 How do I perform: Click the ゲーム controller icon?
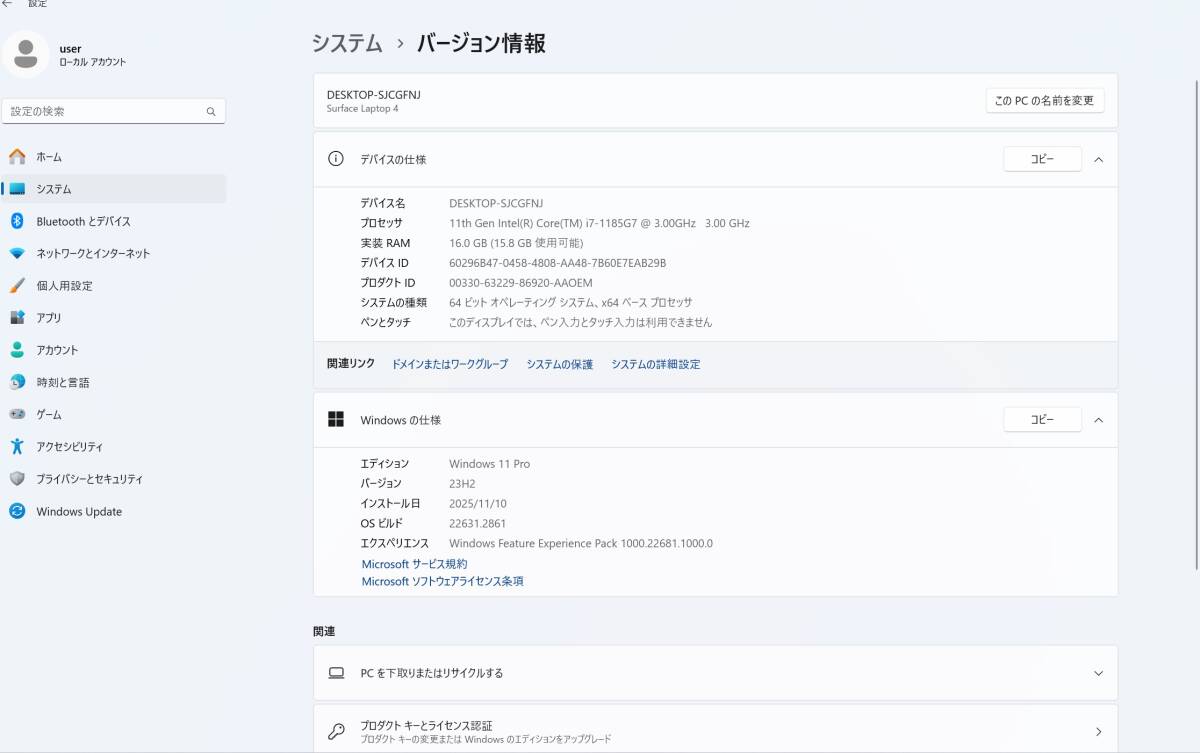coord(17,414)
